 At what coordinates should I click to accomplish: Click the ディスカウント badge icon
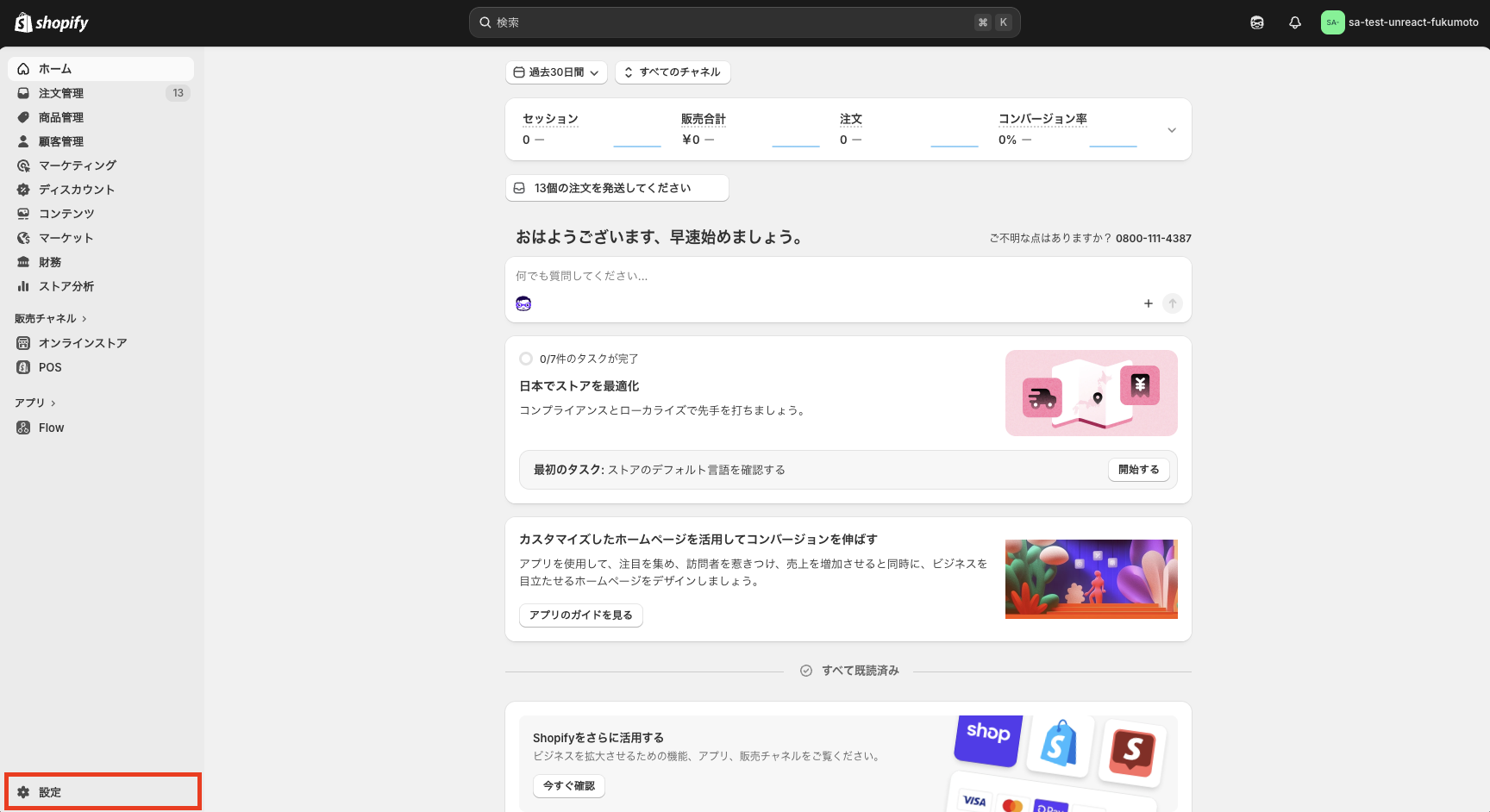click(x=23, y=190)
